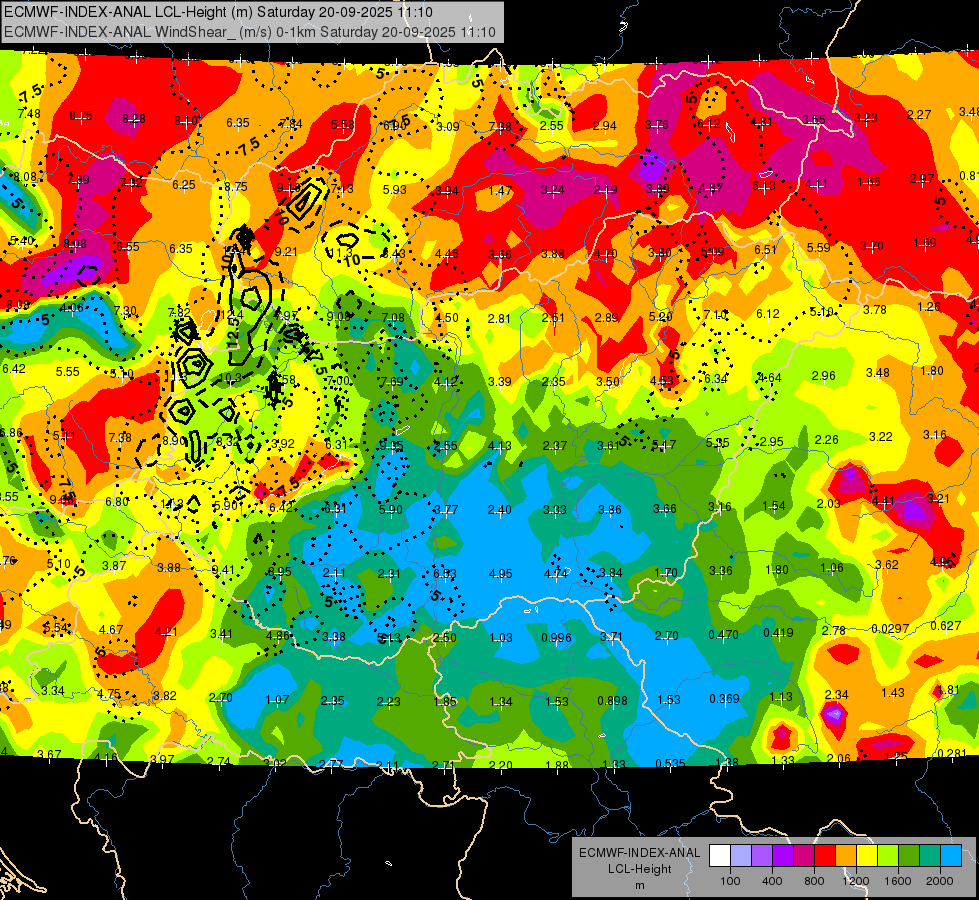979x900 pixels.
Task: Click the grid value '1.47'
Action: click(500, 190)
